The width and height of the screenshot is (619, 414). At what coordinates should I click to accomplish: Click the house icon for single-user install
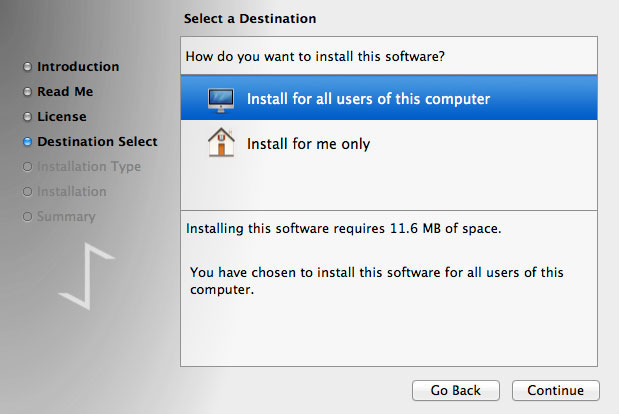click(x=220, y=143)
